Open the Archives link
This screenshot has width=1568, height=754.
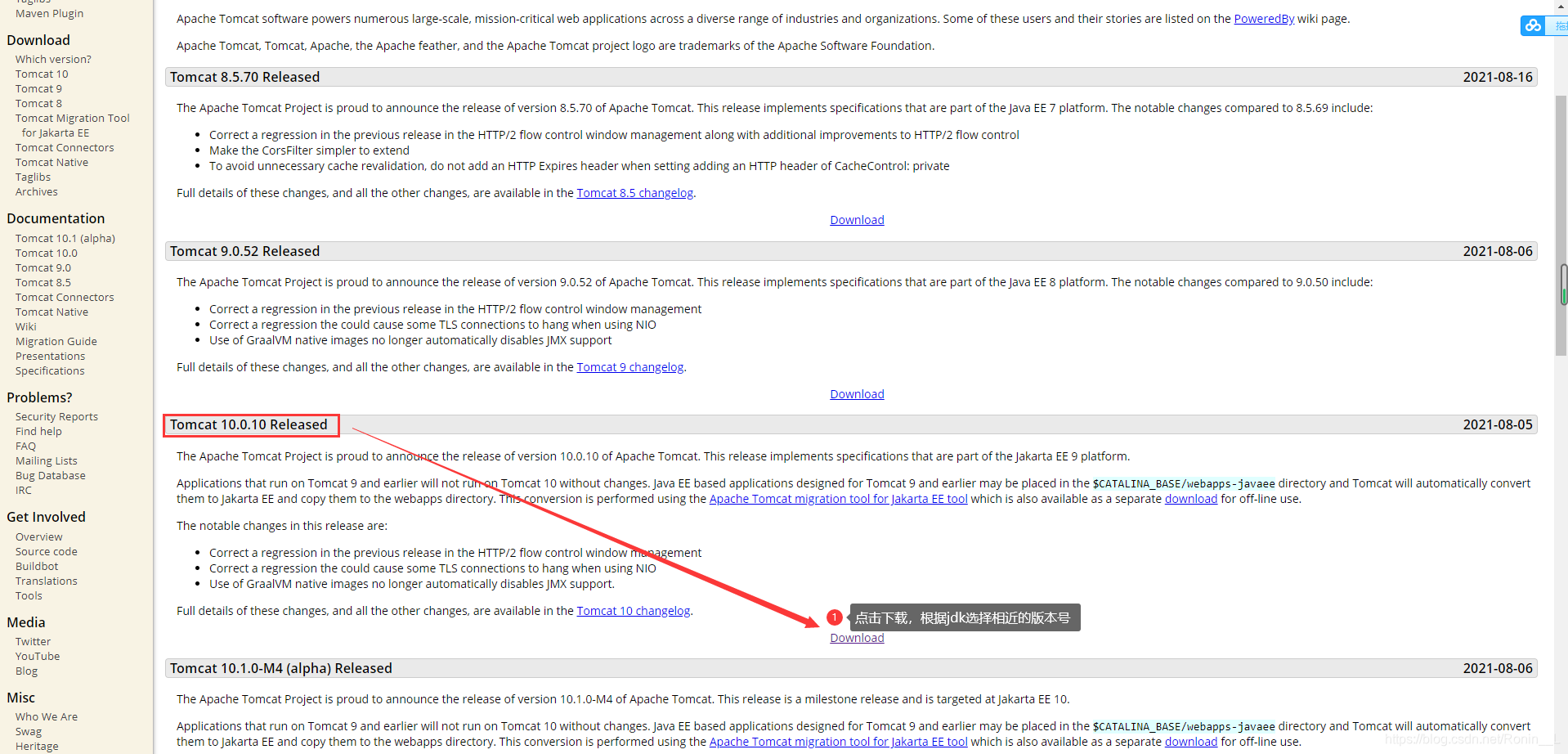[37, 191]
